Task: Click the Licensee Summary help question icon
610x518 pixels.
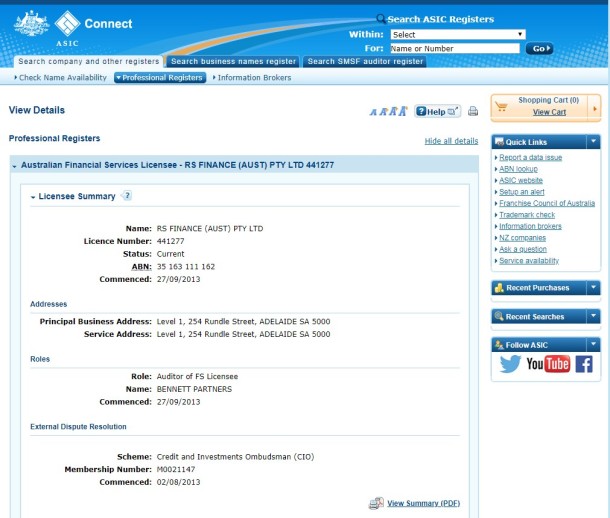Action: 127,196
